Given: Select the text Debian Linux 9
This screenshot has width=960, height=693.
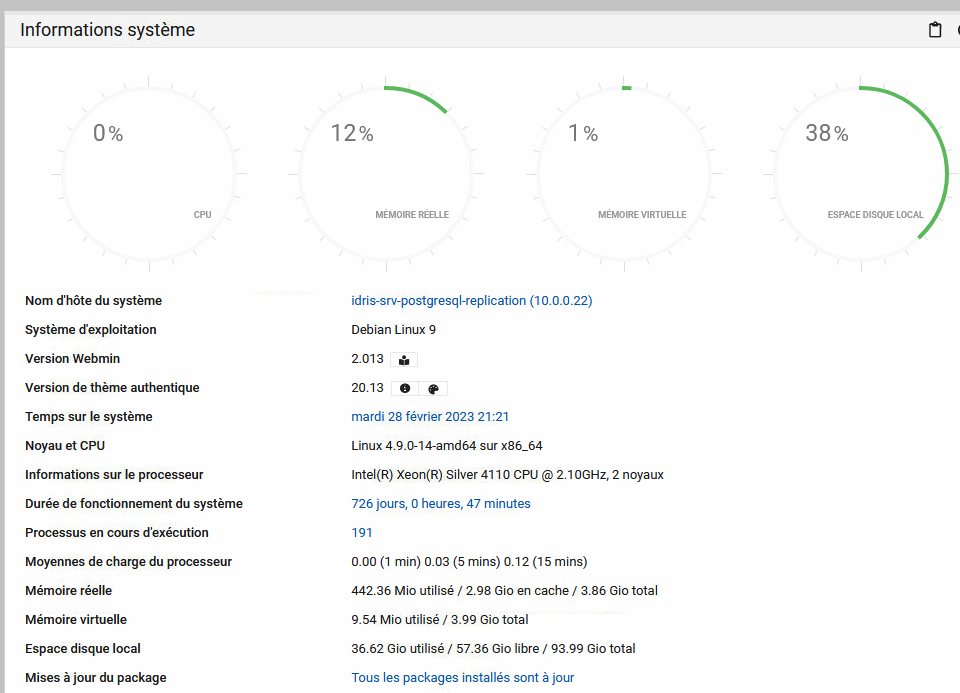Looking at the screenshot, I should (394, 329).
